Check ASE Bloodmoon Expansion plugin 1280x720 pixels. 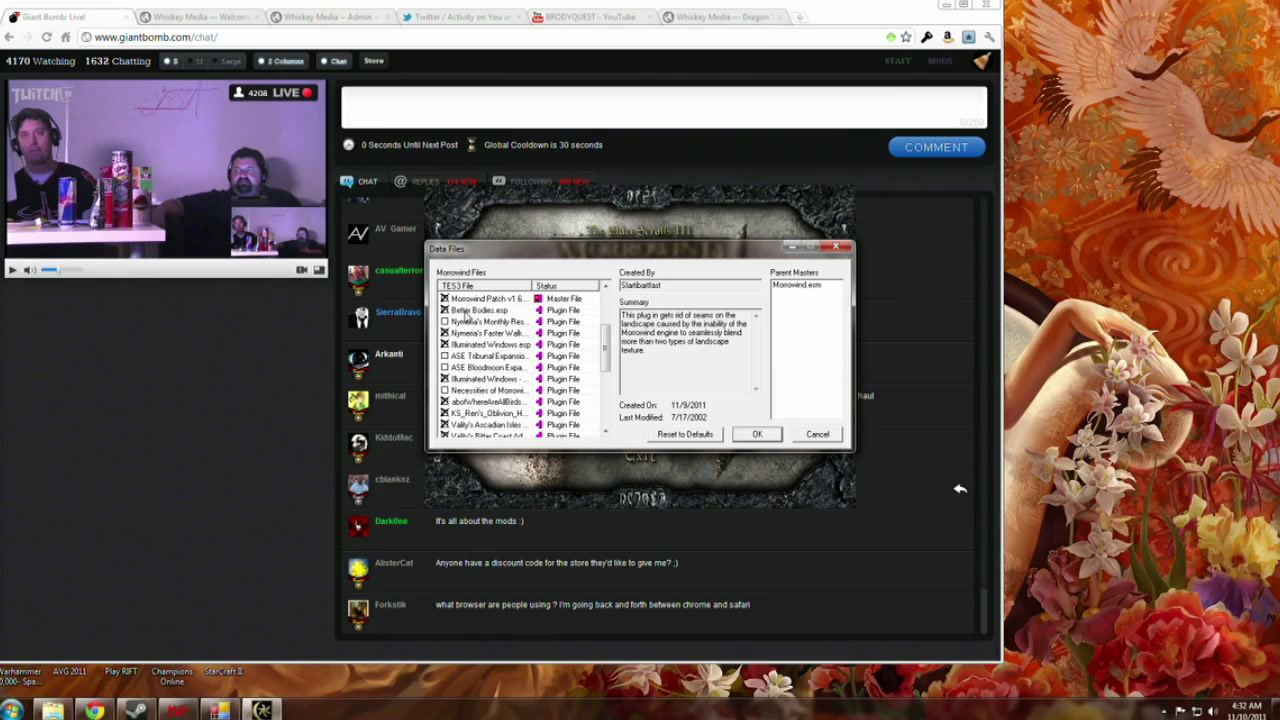(445, 367)
